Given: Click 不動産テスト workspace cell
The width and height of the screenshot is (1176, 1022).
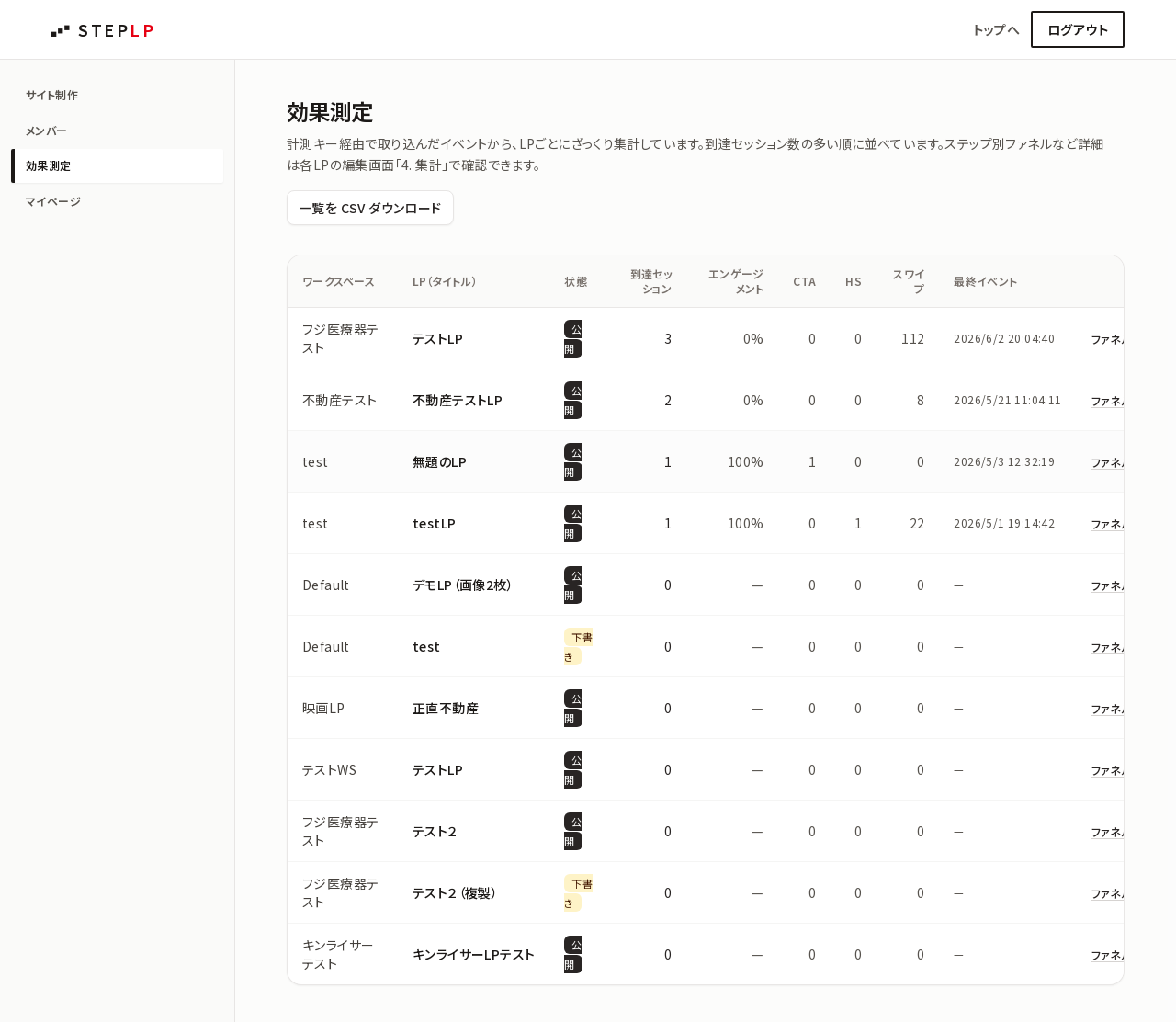Looking at the screenshot, I should tap(339, 400).
